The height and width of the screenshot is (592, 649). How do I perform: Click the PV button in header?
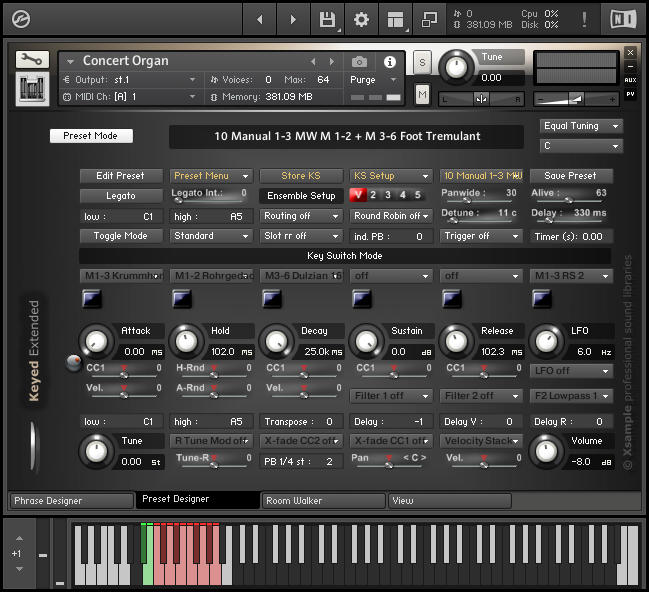[x=630, y=94]
